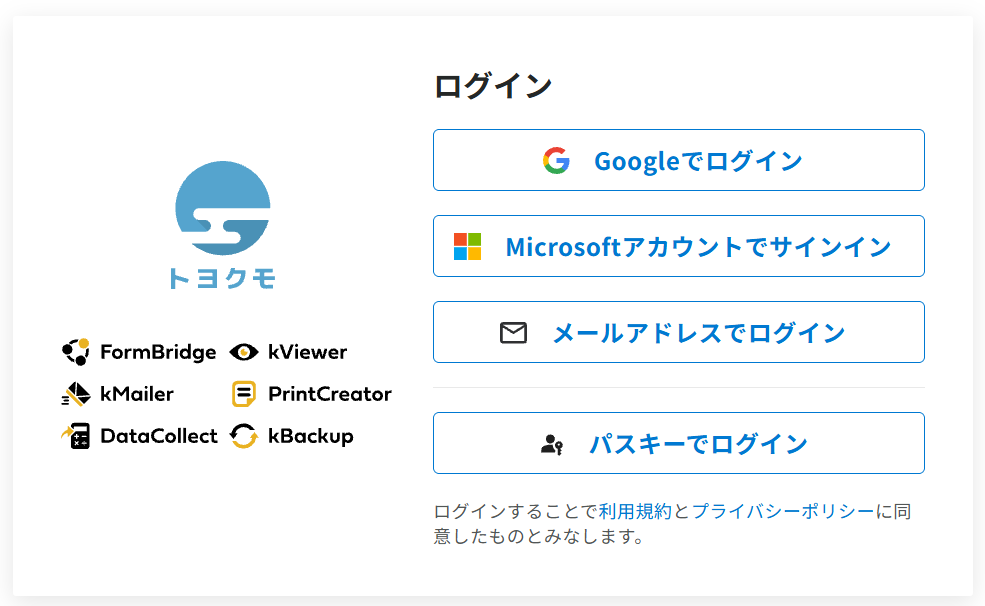This screenshot has height=606, width=985.
Task: Click the ログイン page heading
Action: pyautogui.click(x=493, y=85)
